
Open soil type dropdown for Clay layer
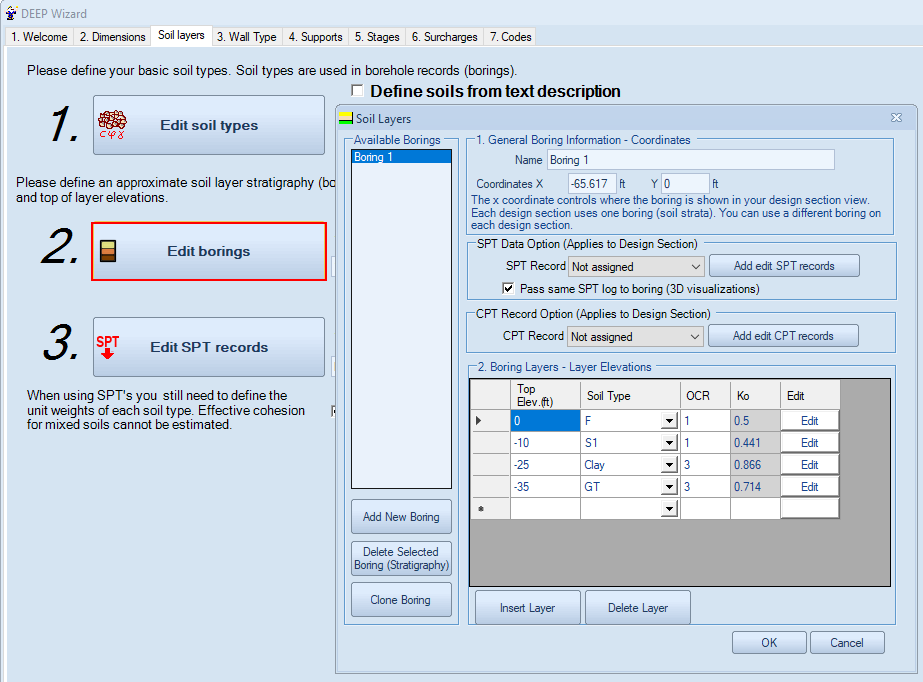(x=669, y=465)
